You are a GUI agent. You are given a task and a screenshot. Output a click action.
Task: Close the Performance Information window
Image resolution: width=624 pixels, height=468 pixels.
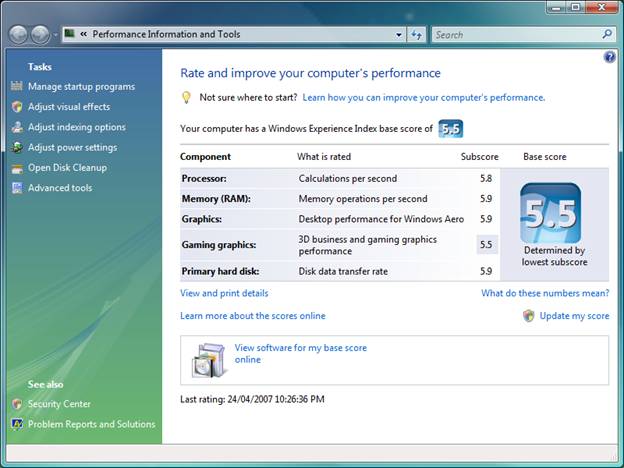point(601,7)
